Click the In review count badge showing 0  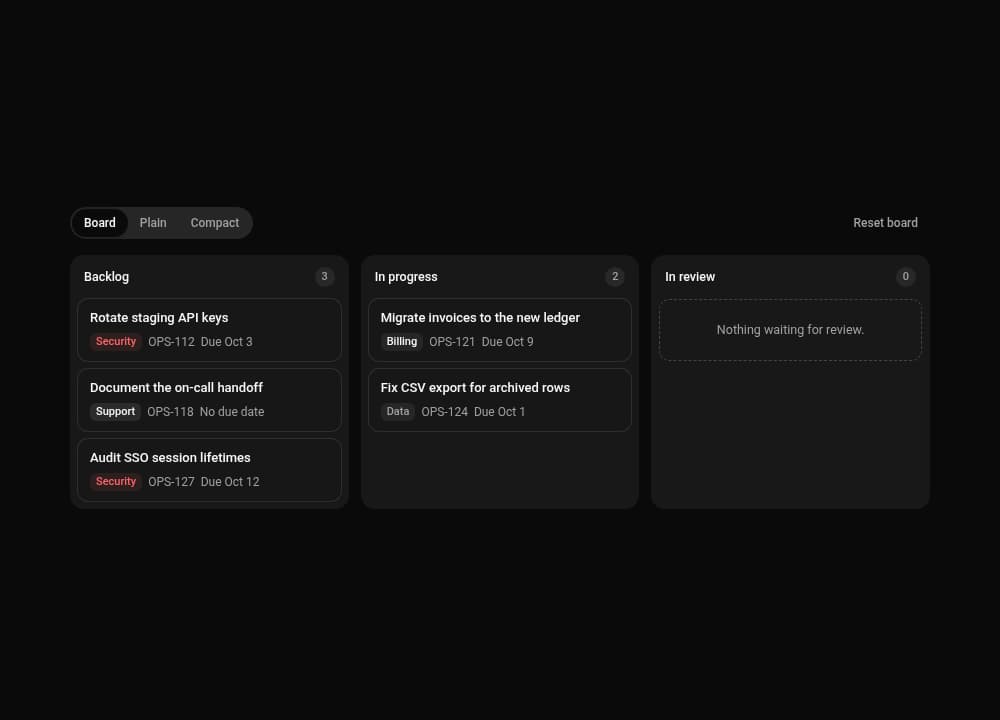[x=906, y=277]
